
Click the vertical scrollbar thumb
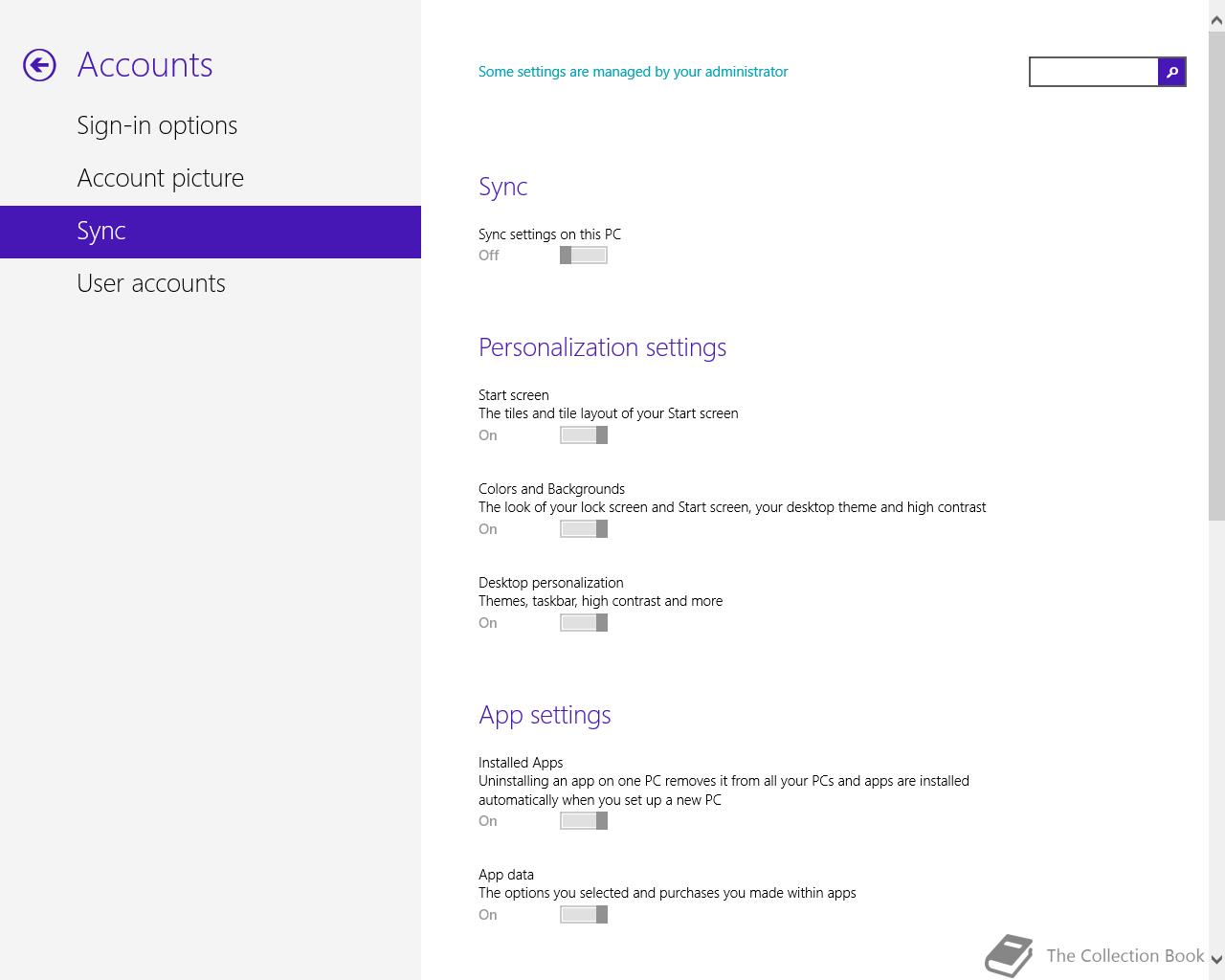pos(1216,277)
